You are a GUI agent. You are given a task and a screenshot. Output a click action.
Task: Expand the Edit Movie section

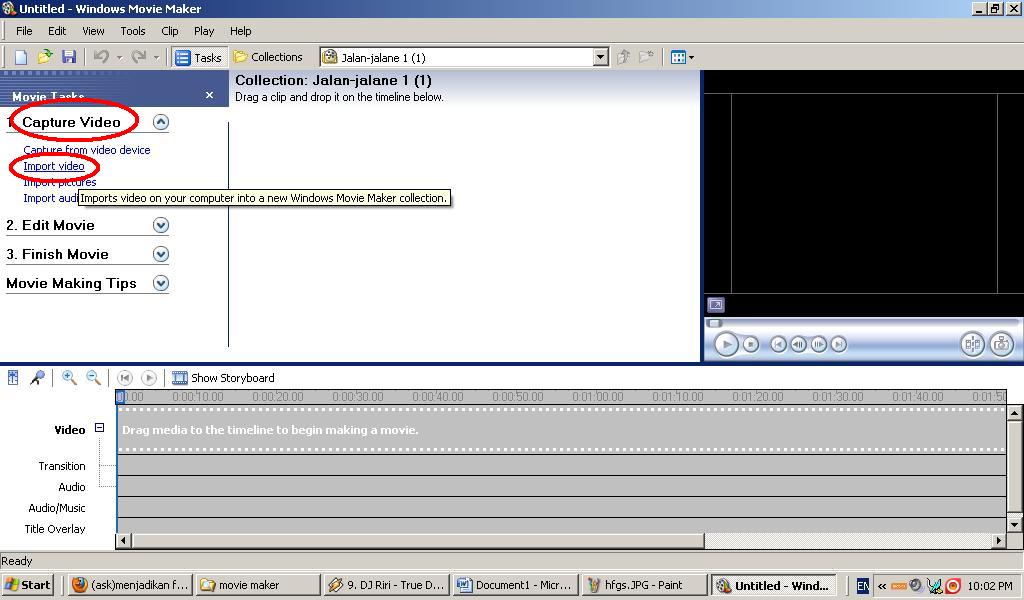click(161, 225)
